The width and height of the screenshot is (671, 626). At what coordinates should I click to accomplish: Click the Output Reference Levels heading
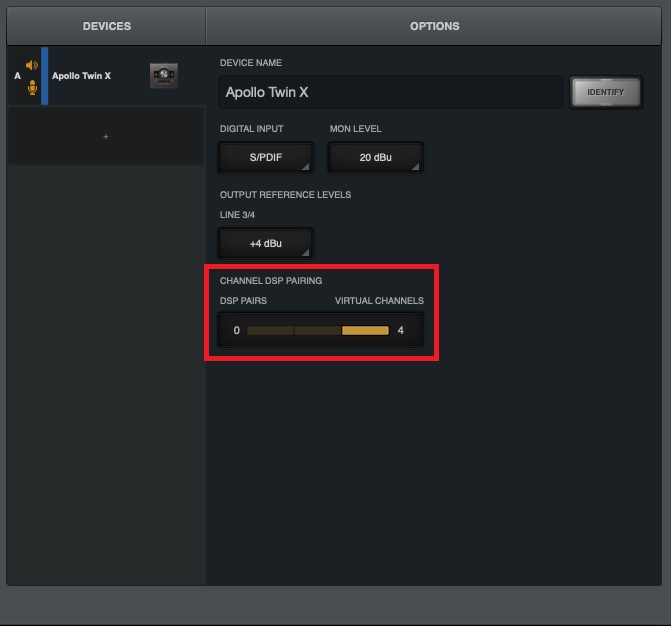click(285, 195)
